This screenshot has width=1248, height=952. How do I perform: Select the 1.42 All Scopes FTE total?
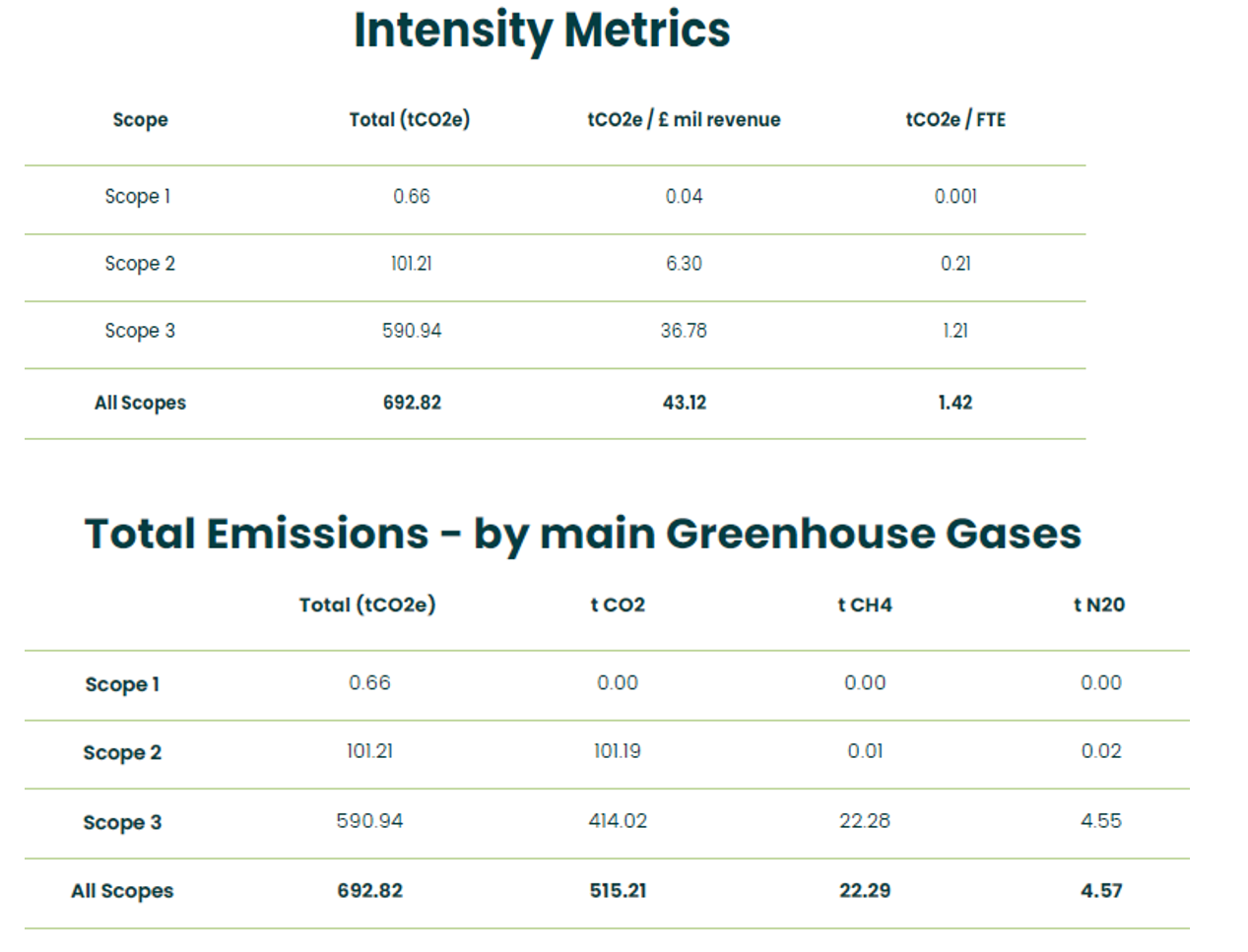pyautogui.click(x=955, y=403)
